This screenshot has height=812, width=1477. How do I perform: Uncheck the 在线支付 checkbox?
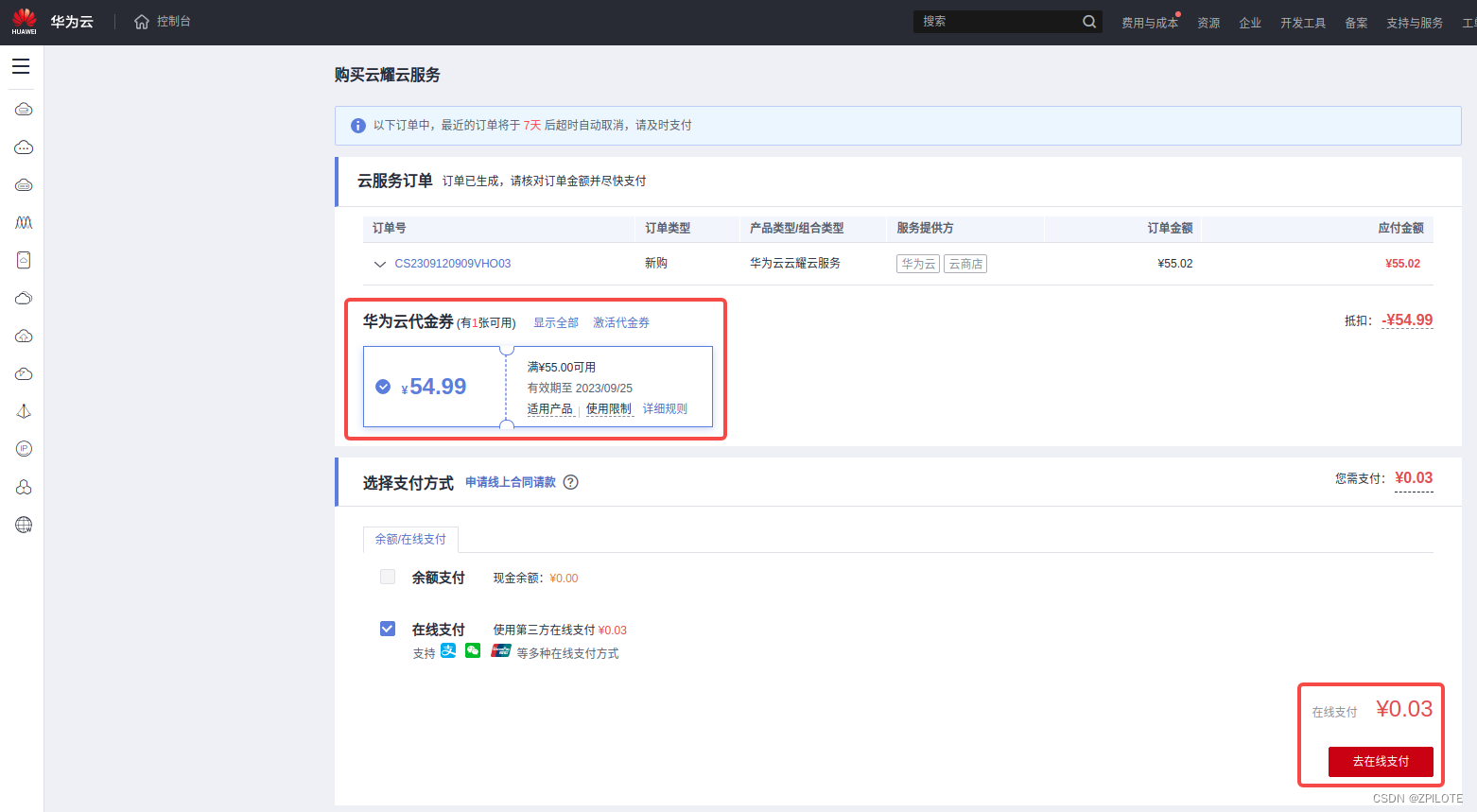pos(388,629)
